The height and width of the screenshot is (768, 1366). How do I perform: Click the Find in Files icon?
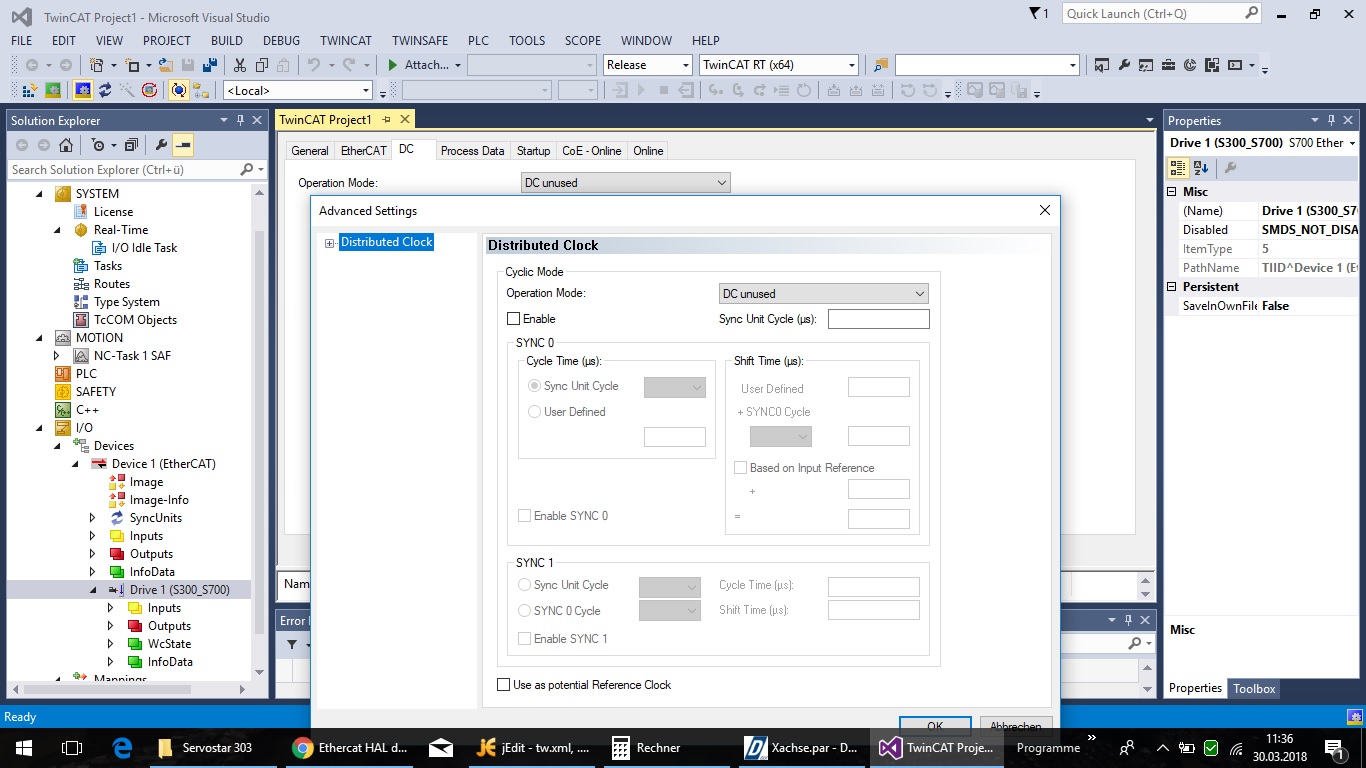880,65
